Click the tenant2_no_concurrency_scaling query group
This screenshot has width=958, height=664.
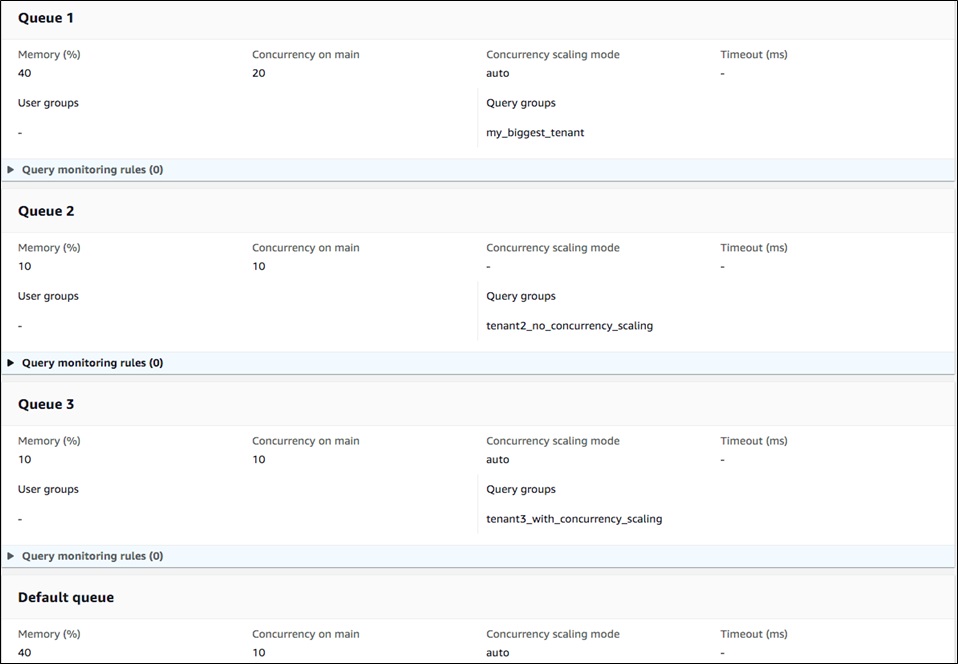[x=569, y=326]
